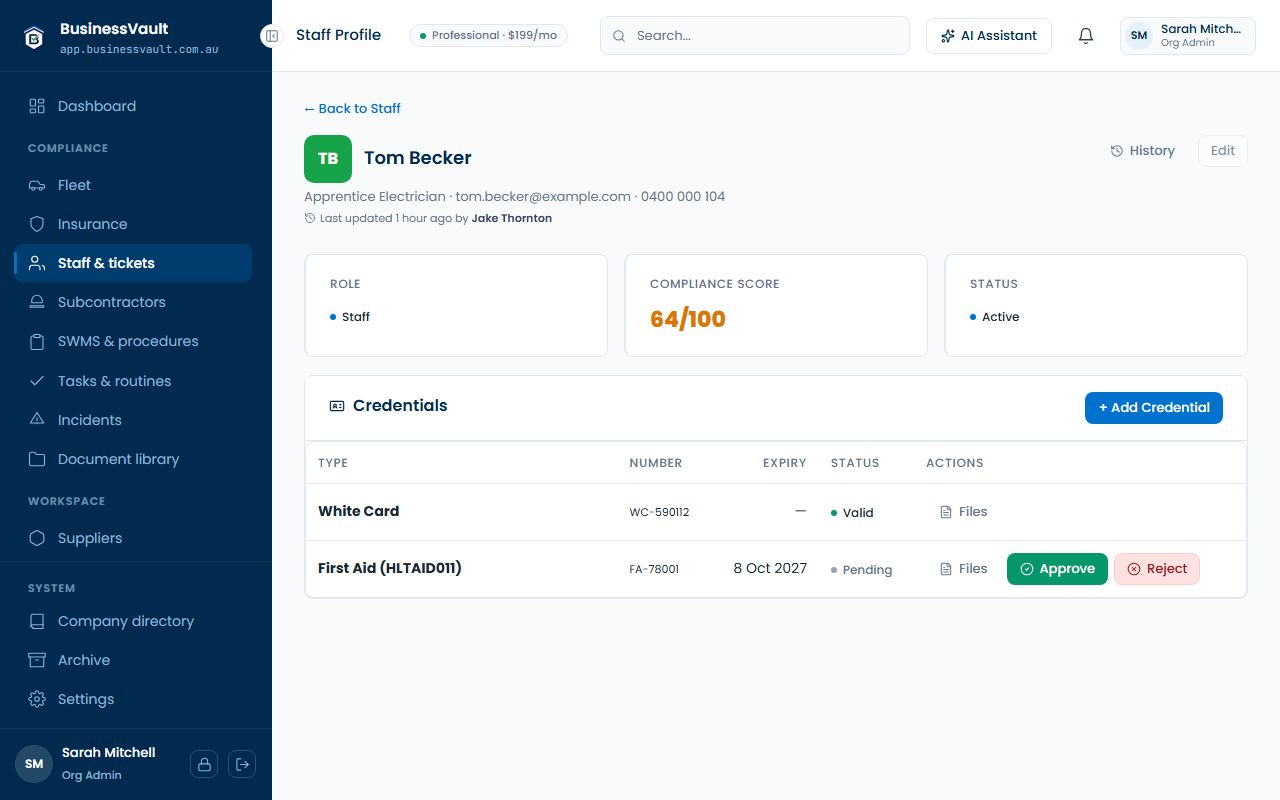Click the TB avatar for Tom Becker
Image resolution: width=1280 pixels, height=800 pixels.
[328, 159]
